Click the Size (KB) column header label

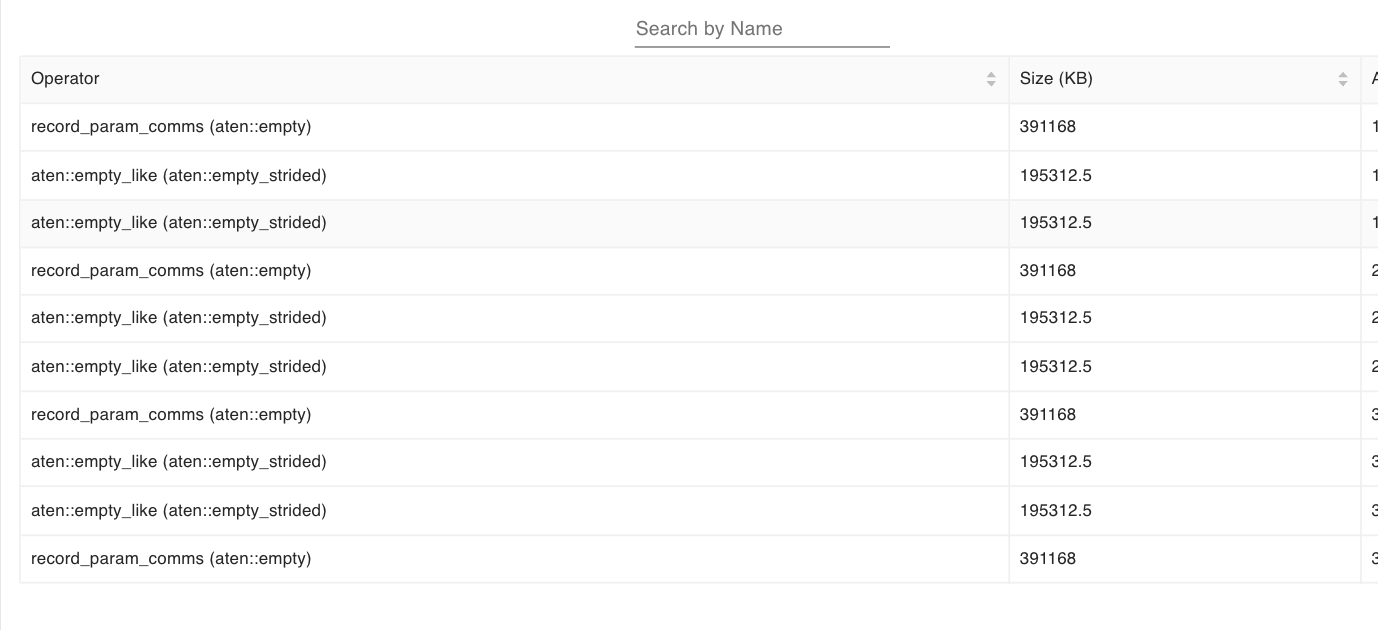1056,79
